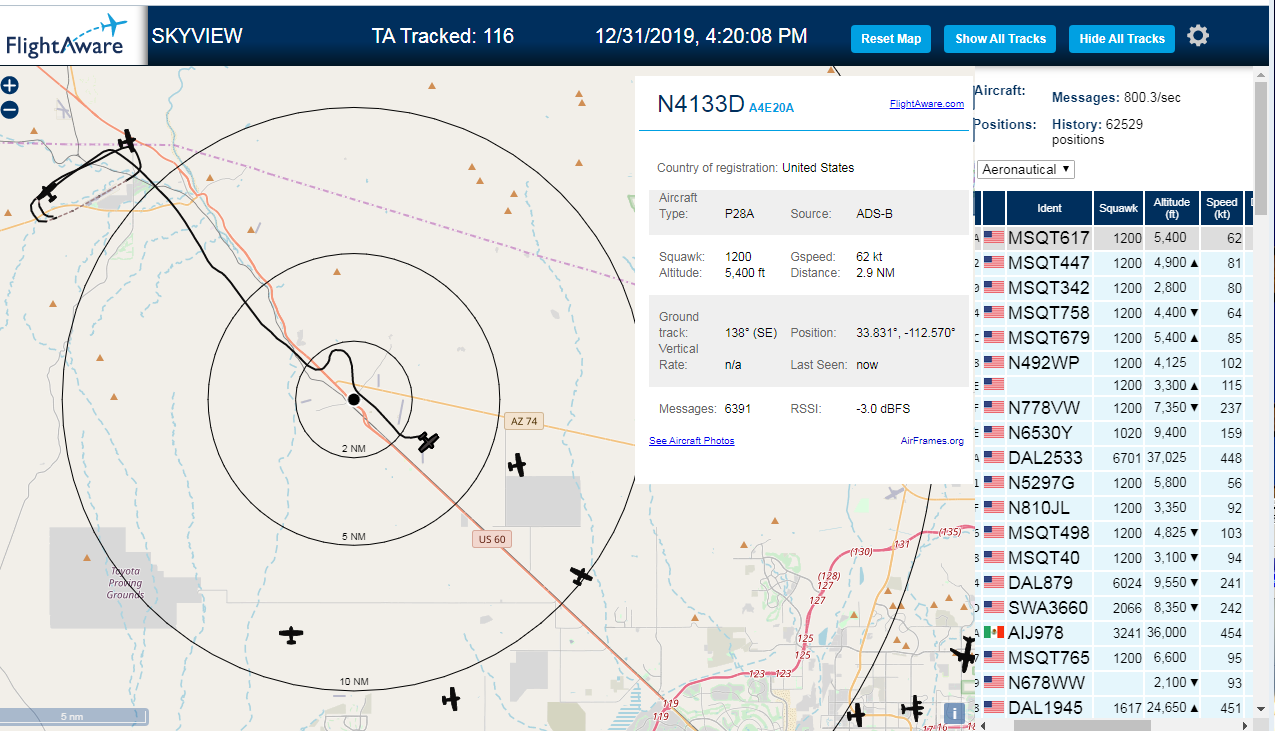Image resolution: width=1275 pixels, height=731 pixels.
Task: Zoom in with the plus map button
Action: click(x=9, y=86)
